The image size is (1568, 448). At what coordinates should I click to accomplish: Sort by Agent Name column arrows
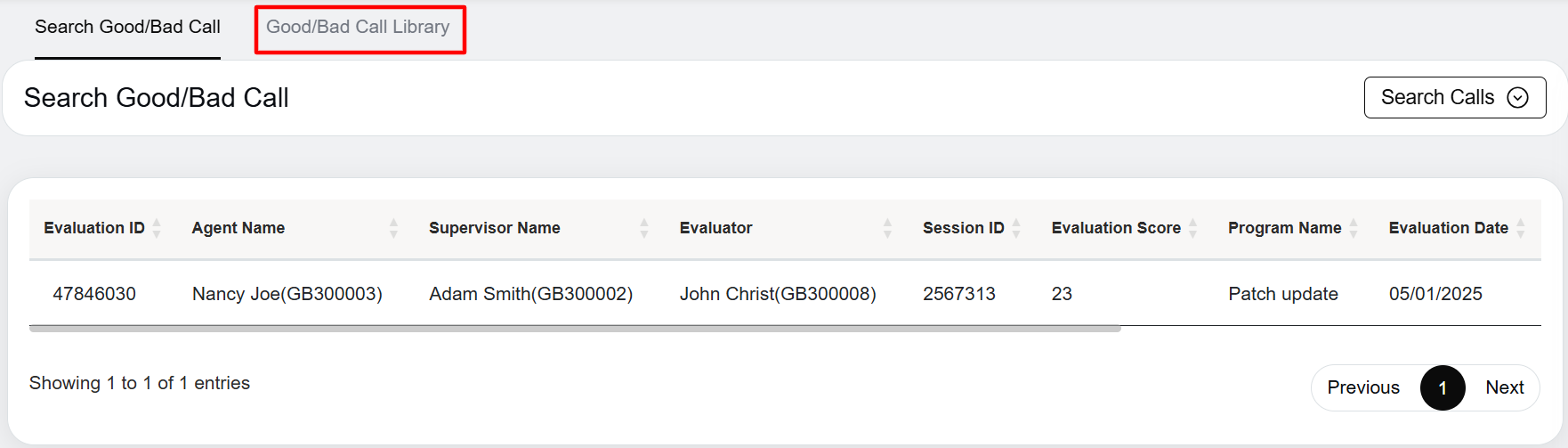coord(393,228)
